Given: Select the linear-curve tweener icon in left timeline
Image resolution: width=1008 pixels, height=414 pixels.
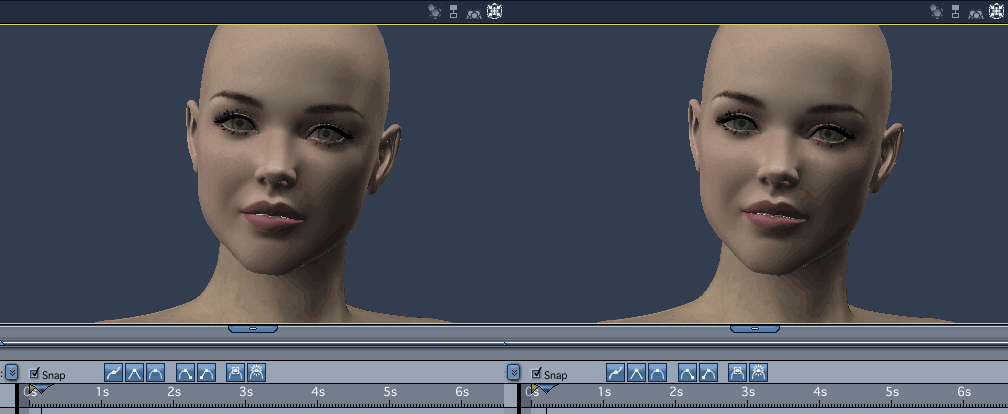Looking at the screenshot, I should coord(113,372).
